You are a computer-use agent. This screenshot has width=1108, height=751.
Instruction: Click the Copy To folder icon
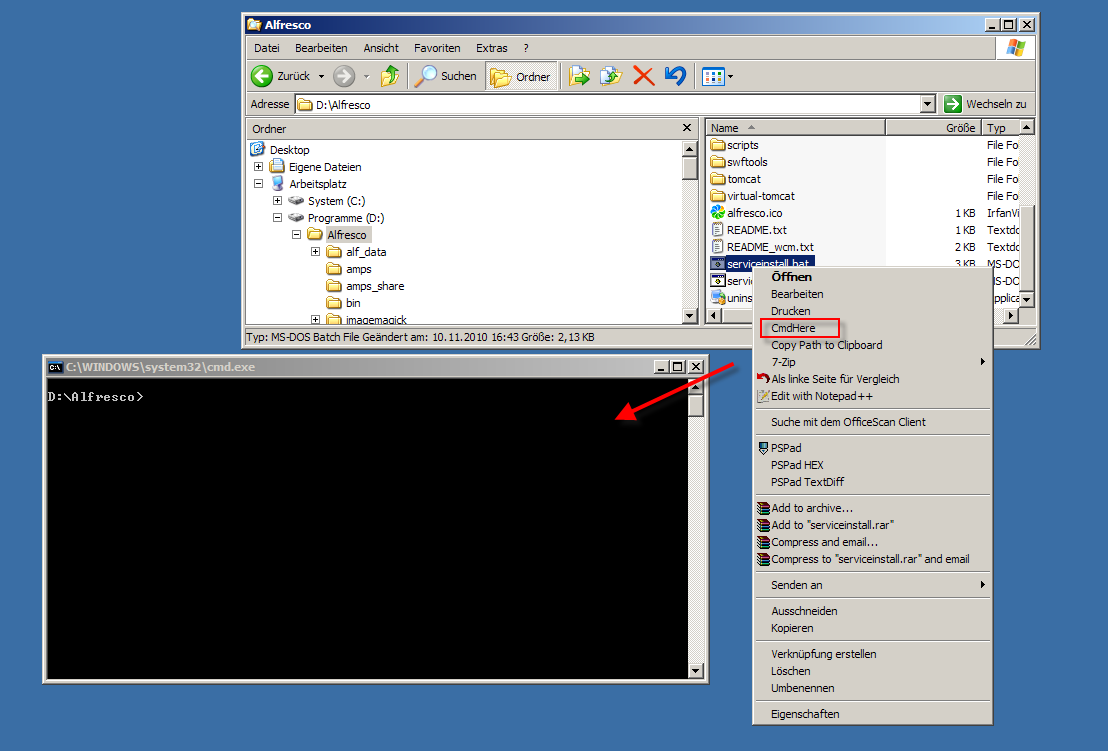tap(611, 76)
